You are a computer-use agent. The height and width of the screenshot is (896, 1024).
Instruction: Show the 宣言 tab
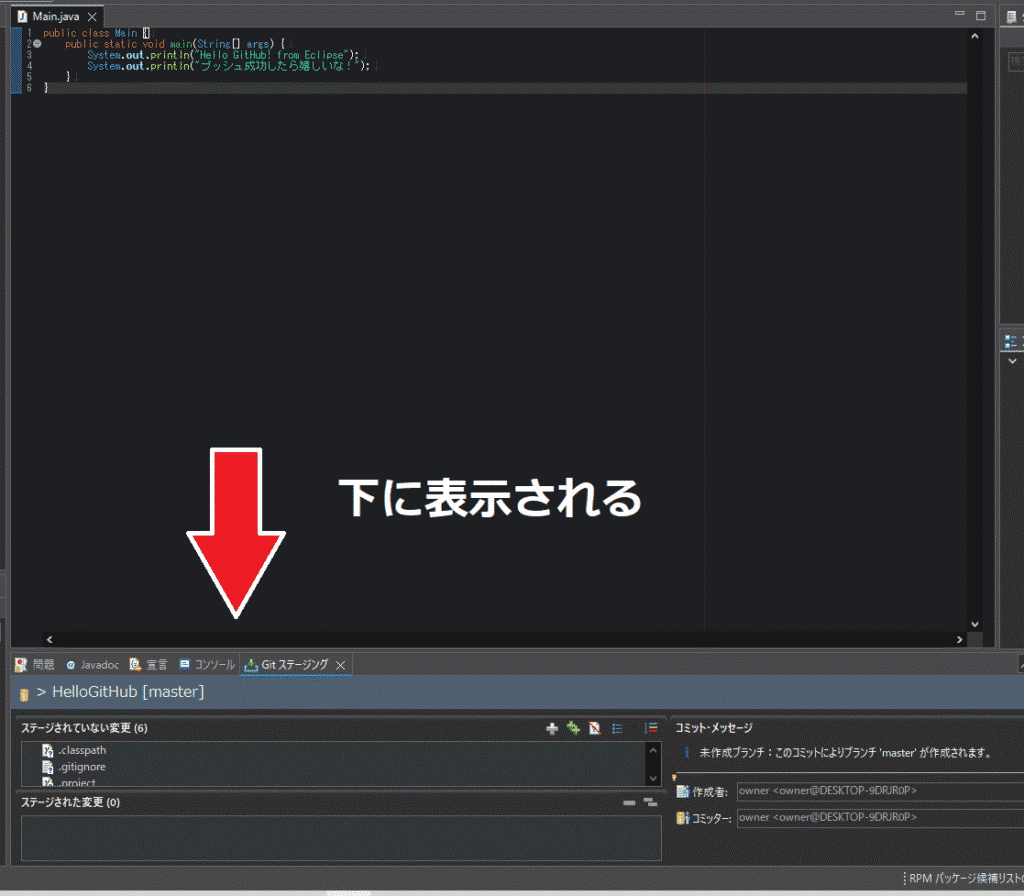coord(149,665)
